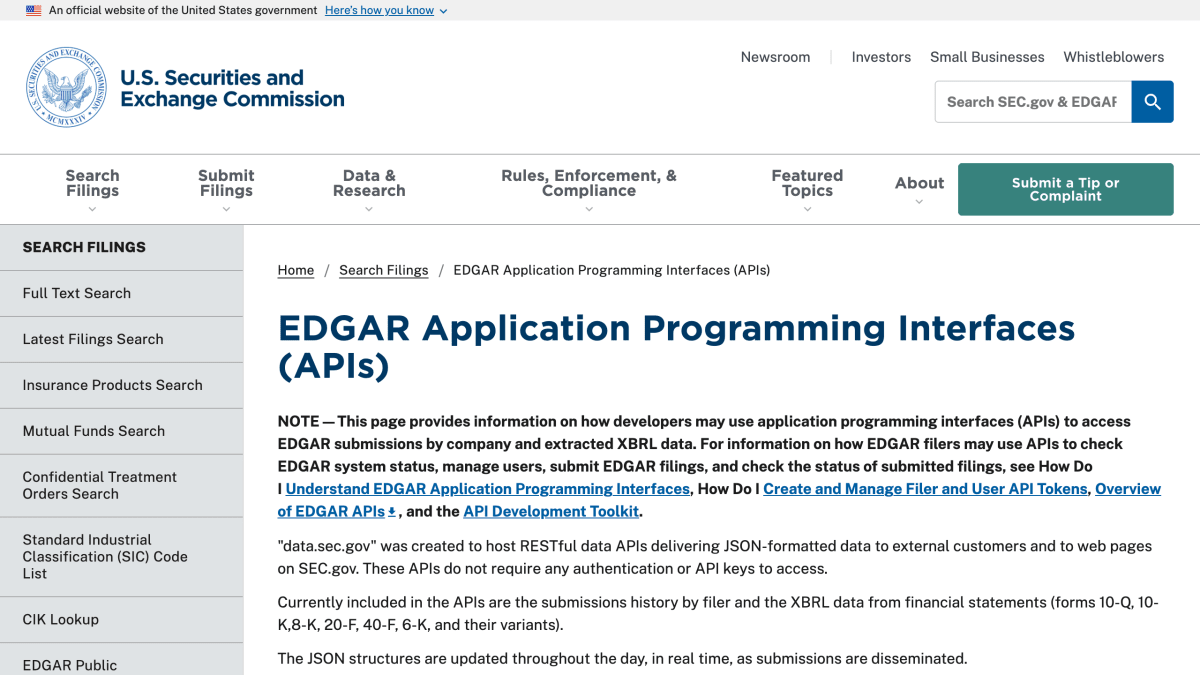Open Create and Manage Filer and User API Tokens
The width and height of the screenshot is (1200, 675).
(925, 489)
